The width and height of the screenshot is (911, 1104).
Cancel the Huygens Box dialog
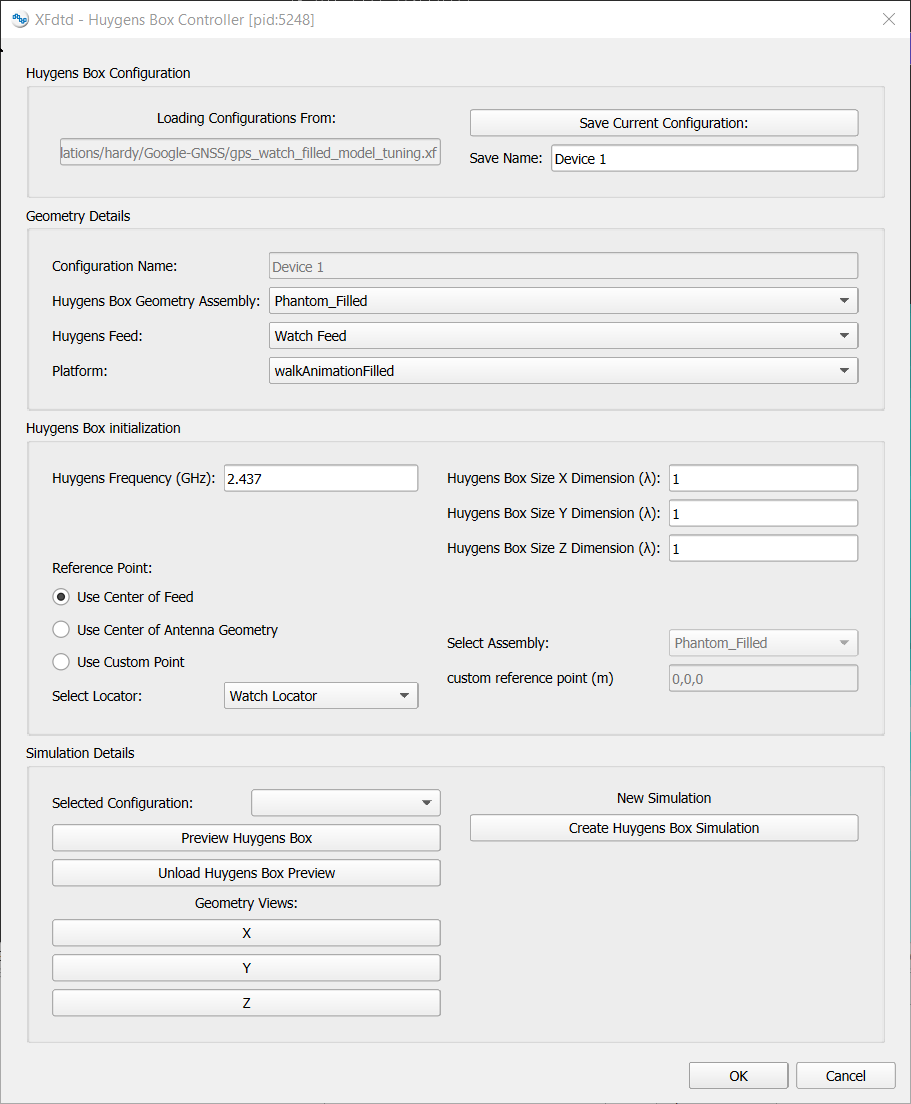(x=846, y=1076)
